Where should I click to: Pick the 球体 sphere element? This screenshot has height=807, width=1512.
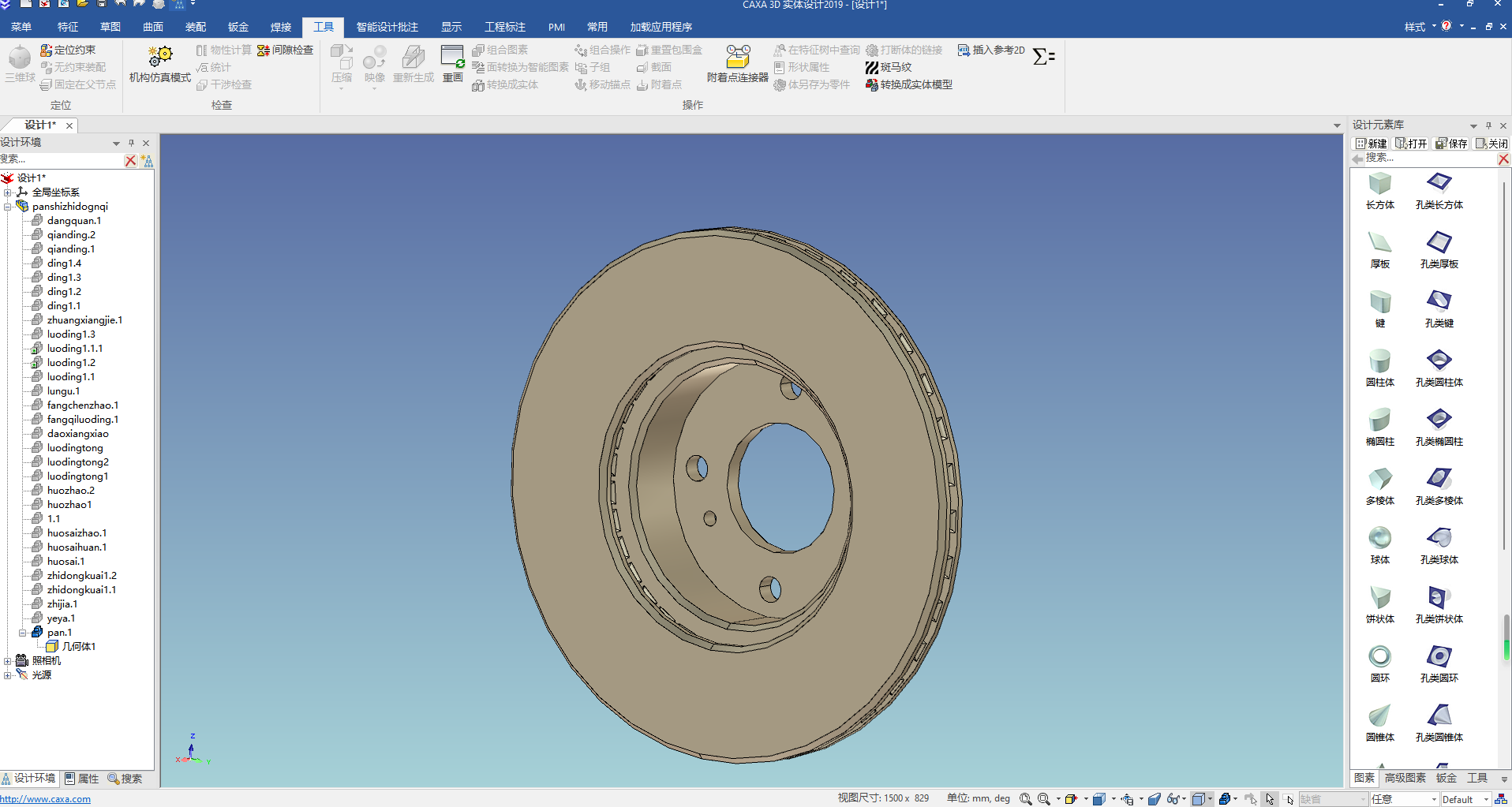[x=1380, y=546]
